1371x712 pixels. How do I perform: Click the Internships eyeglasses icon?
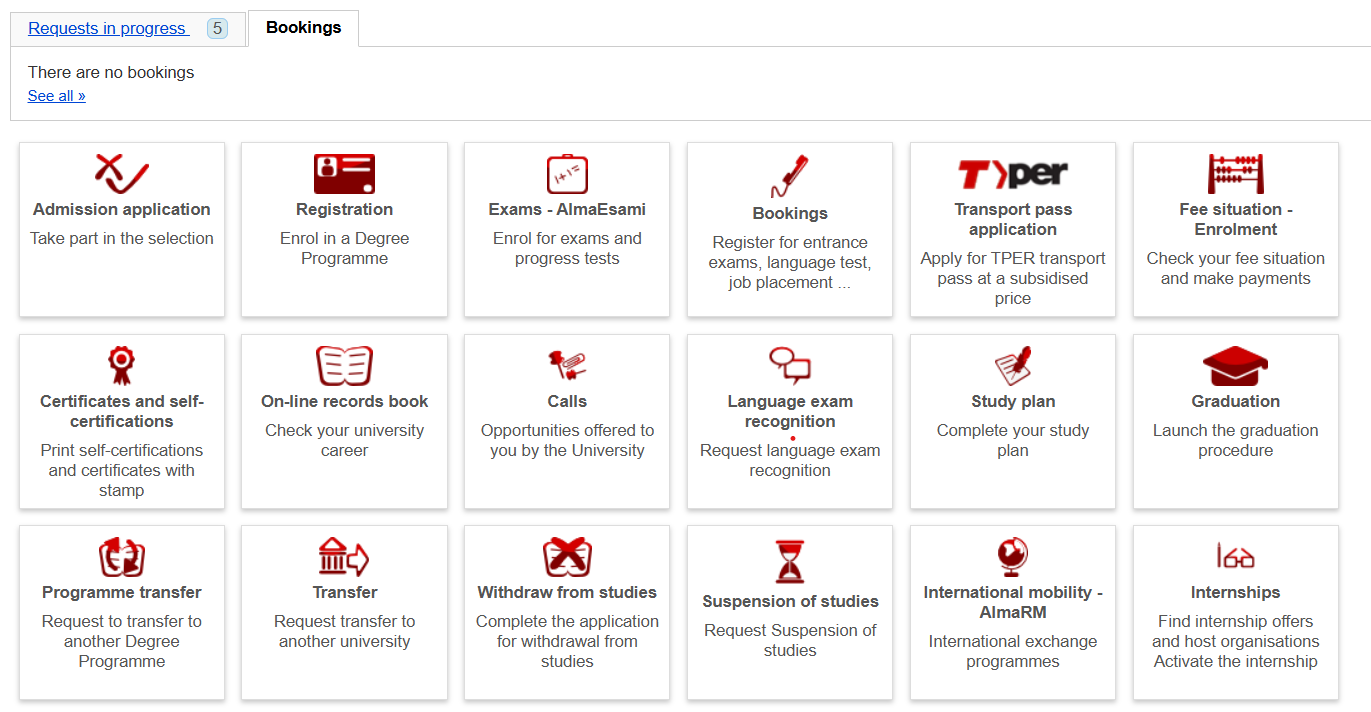pyautogui.click(x=1235, y=556)
